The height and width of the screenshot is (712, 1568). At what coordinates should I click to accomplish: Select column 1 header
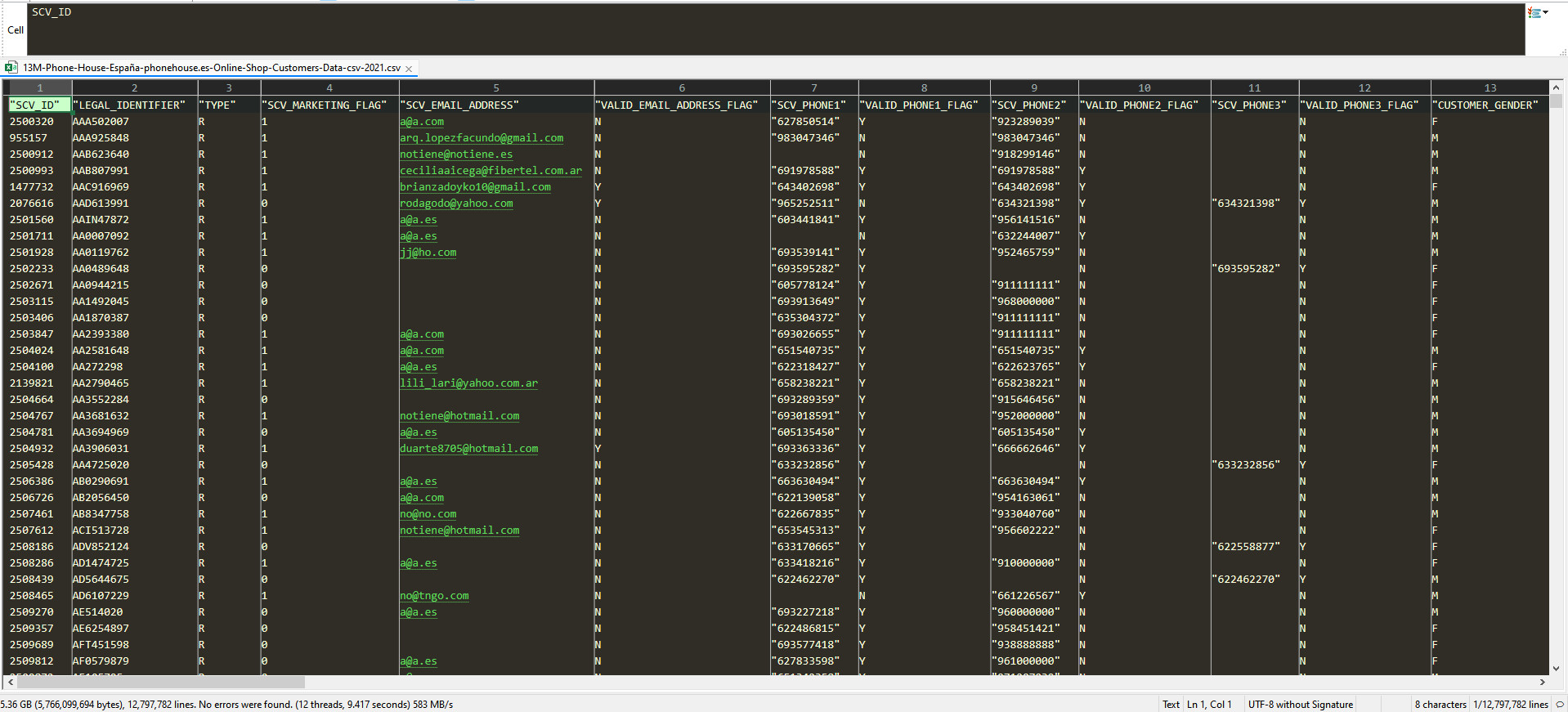pos(39,87)
